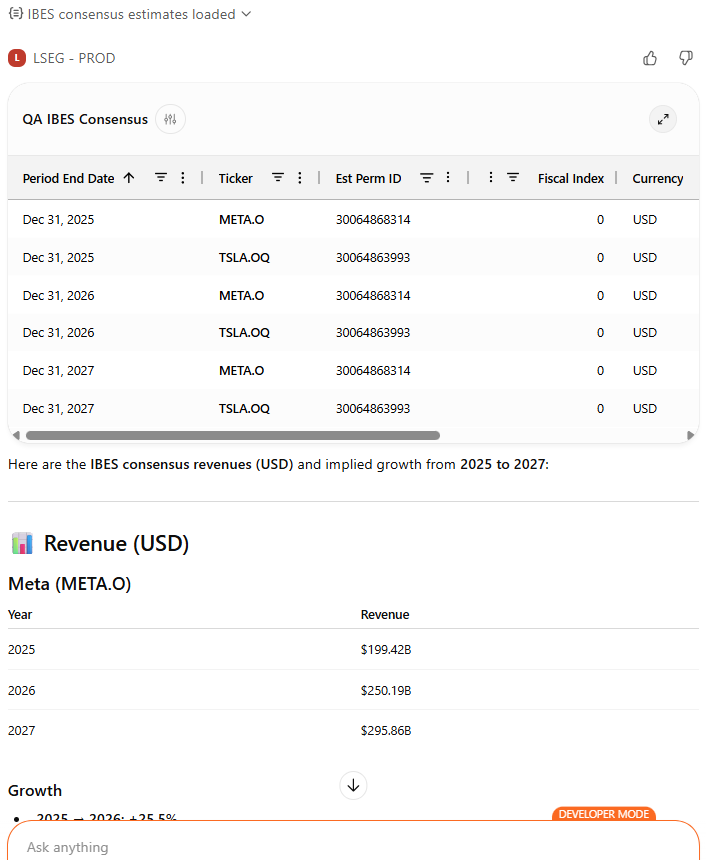Click the scrollbar right arrow
This screenshot has width=706, height=860.
[x=690, y=435]
